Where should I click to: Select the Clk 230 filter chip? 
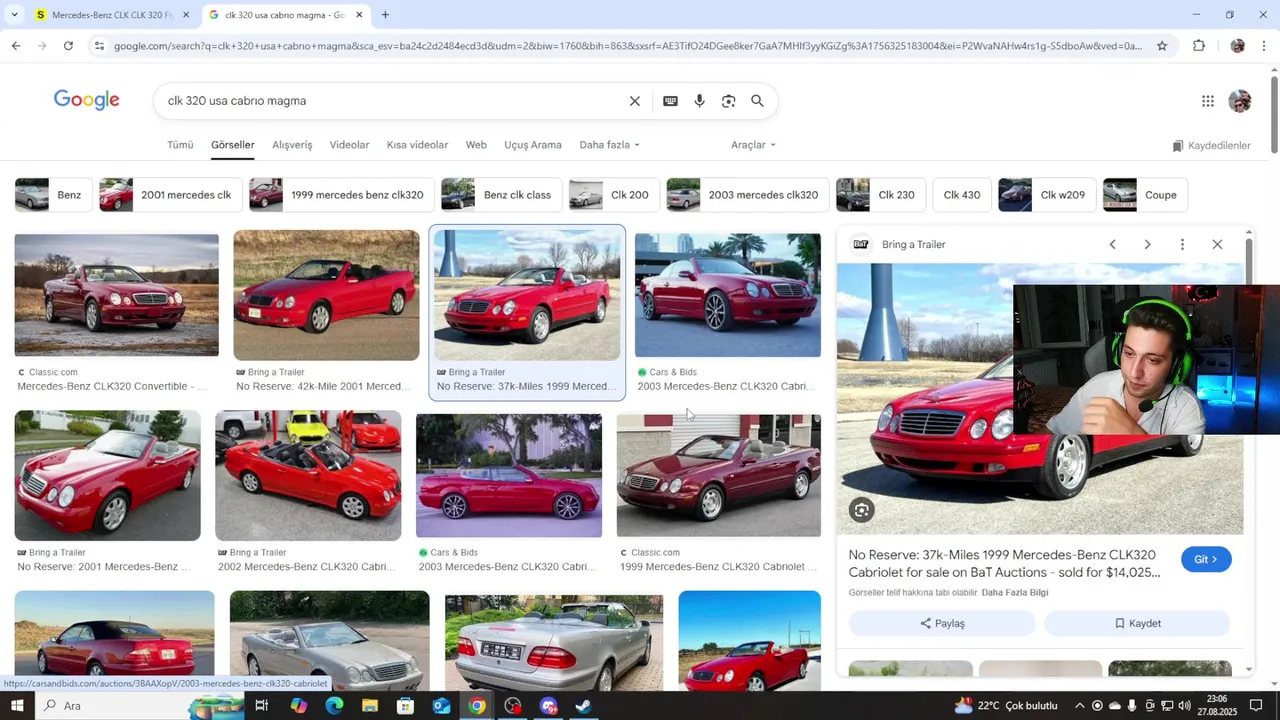(880, 195)
